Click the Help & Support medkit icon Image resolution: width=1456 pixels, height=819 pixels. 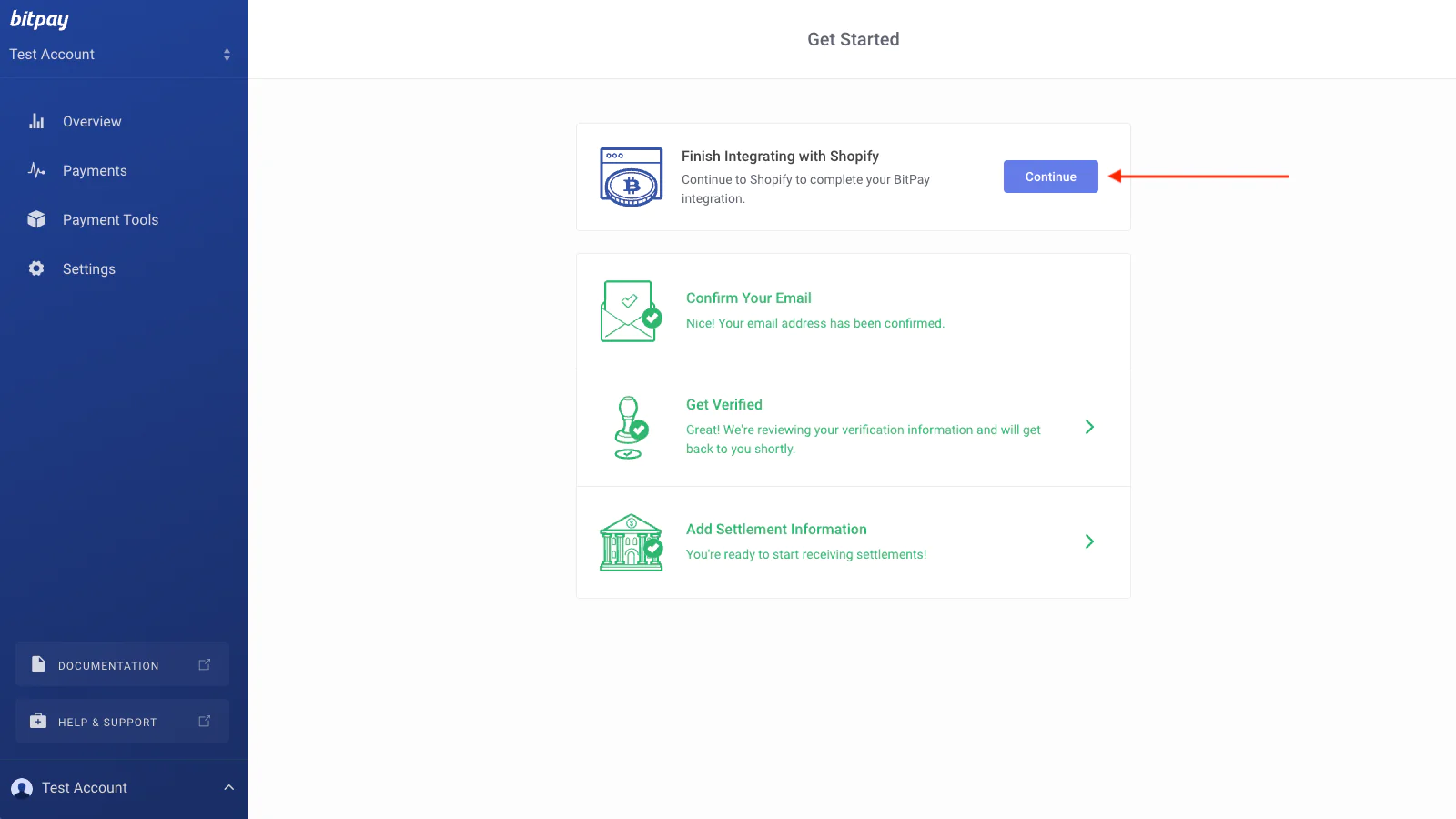[x=38, y=721]
